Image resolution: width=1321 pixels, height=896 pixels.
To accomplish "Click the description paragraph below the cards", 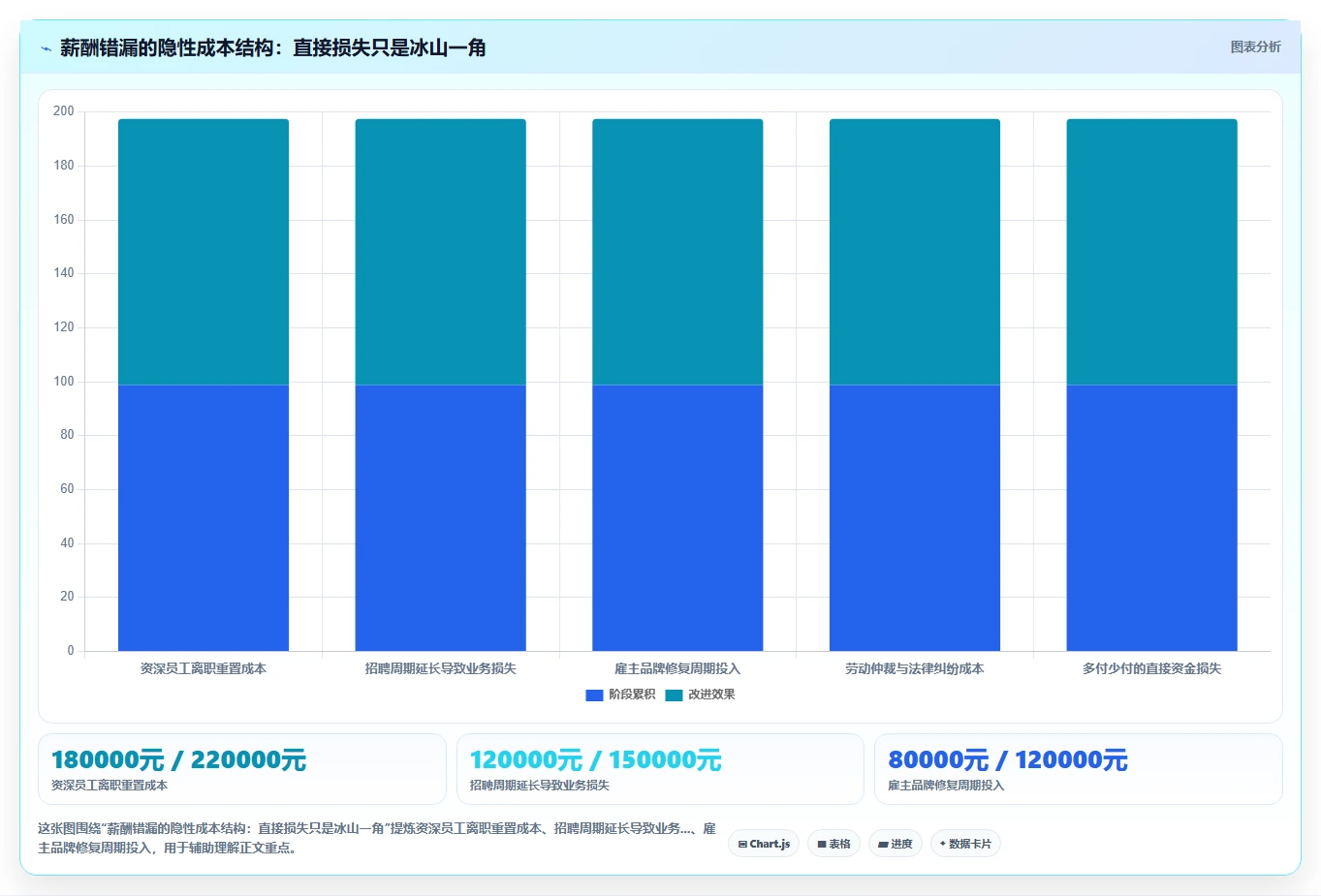I will pyautogui.click(x=377, y=838).
